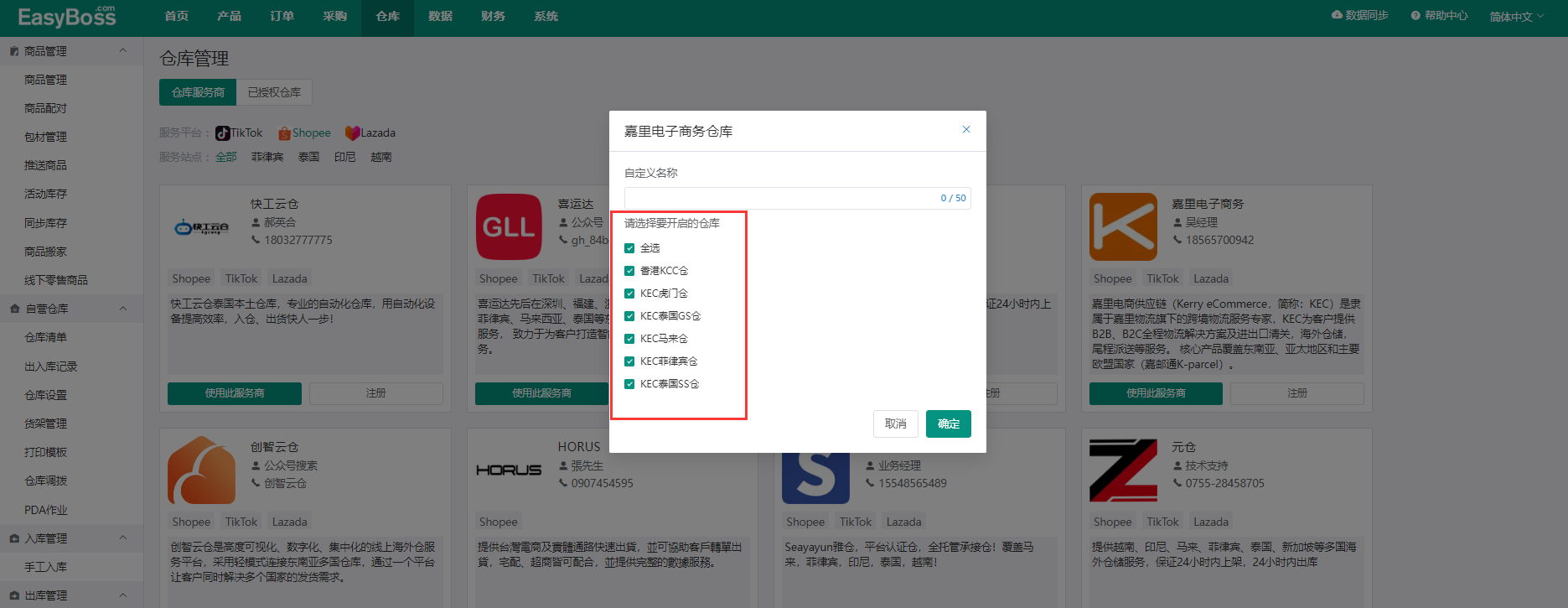Switch to the 仓库服务商 tab
The image size is (1568, 608).
(198, 92)
